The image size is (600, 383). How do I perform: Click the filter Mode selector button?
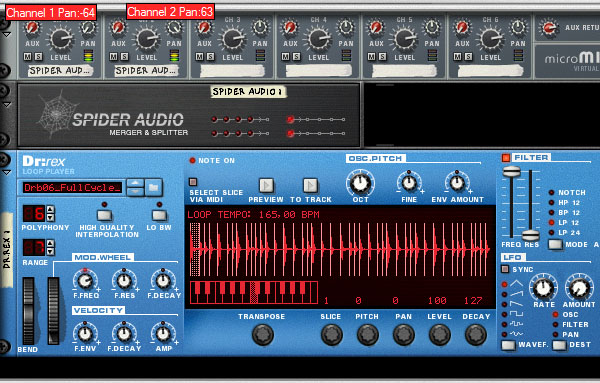(x=555, y=244)
